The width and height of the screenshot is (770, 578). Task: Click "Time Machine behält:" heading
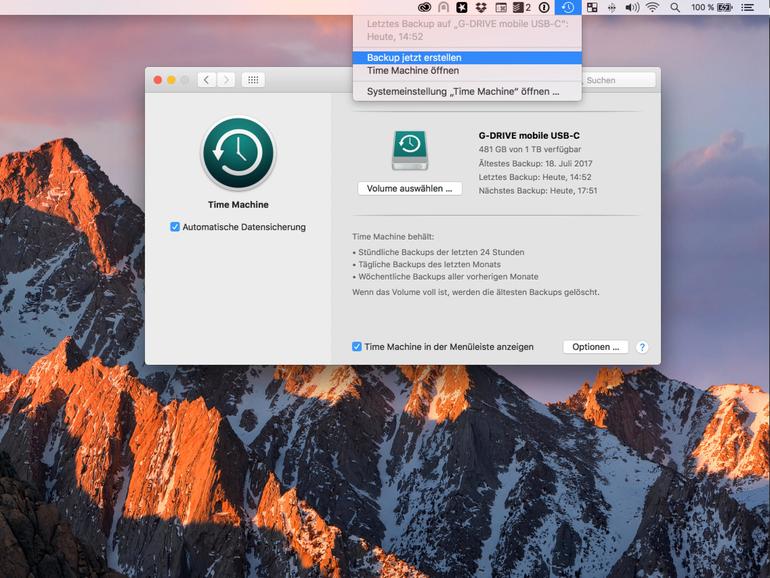click(393, 237)
